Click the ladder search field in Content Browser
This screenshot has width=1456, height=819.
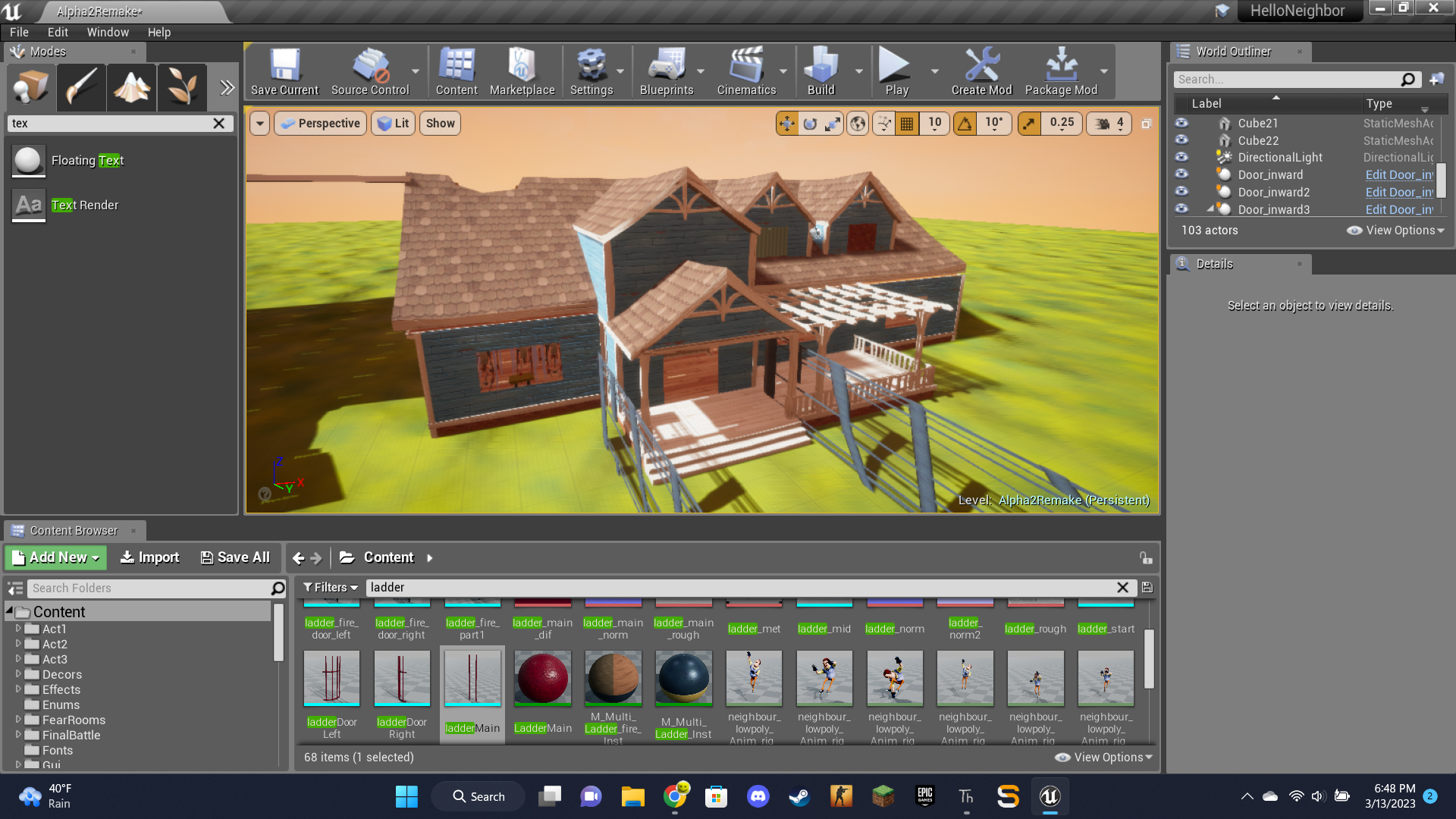point(742,588)
